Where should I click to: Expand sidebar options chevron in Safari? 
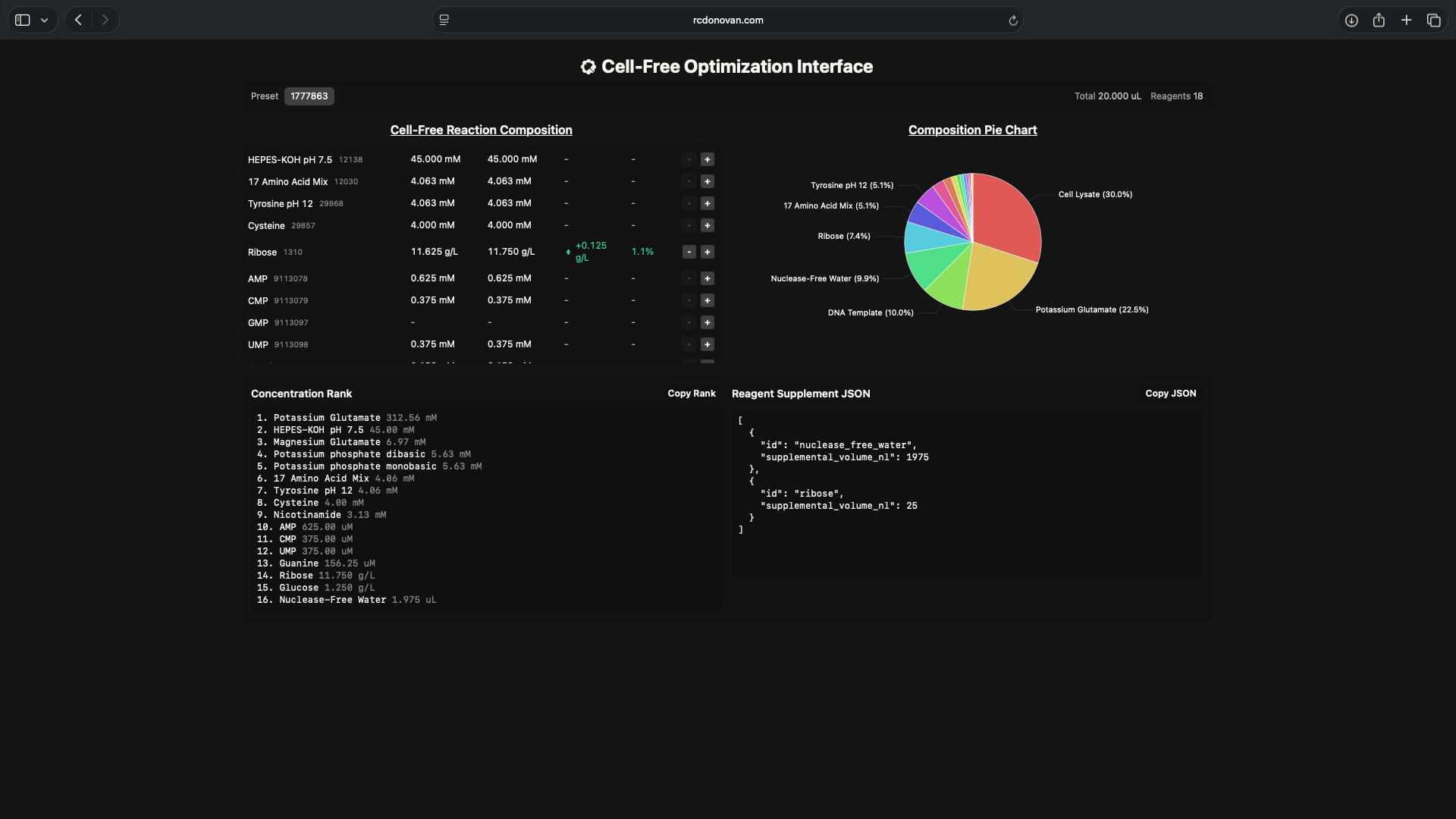coord(45,20)
